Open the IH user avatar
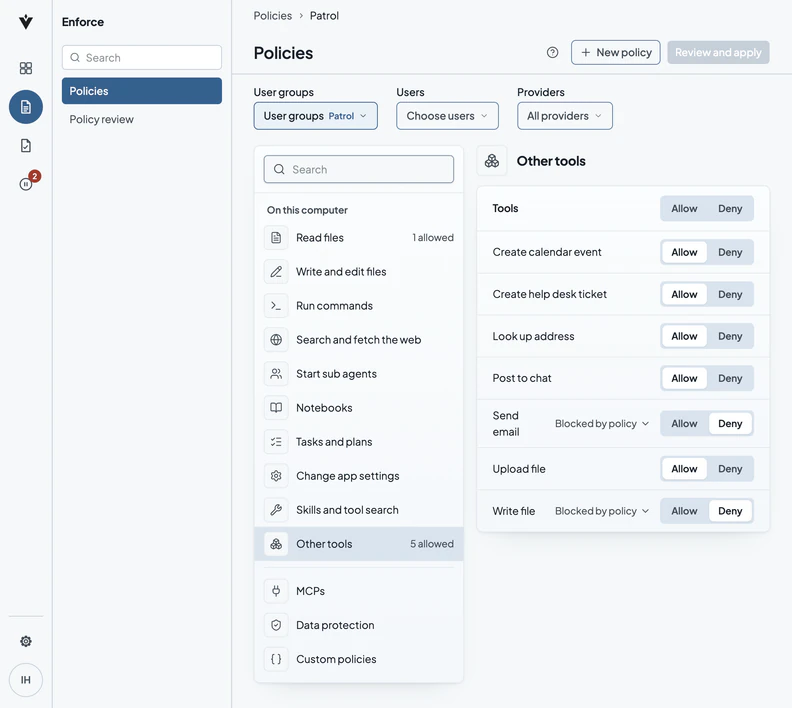Screen dimensions: 792x708 click(x=26, y=680)
